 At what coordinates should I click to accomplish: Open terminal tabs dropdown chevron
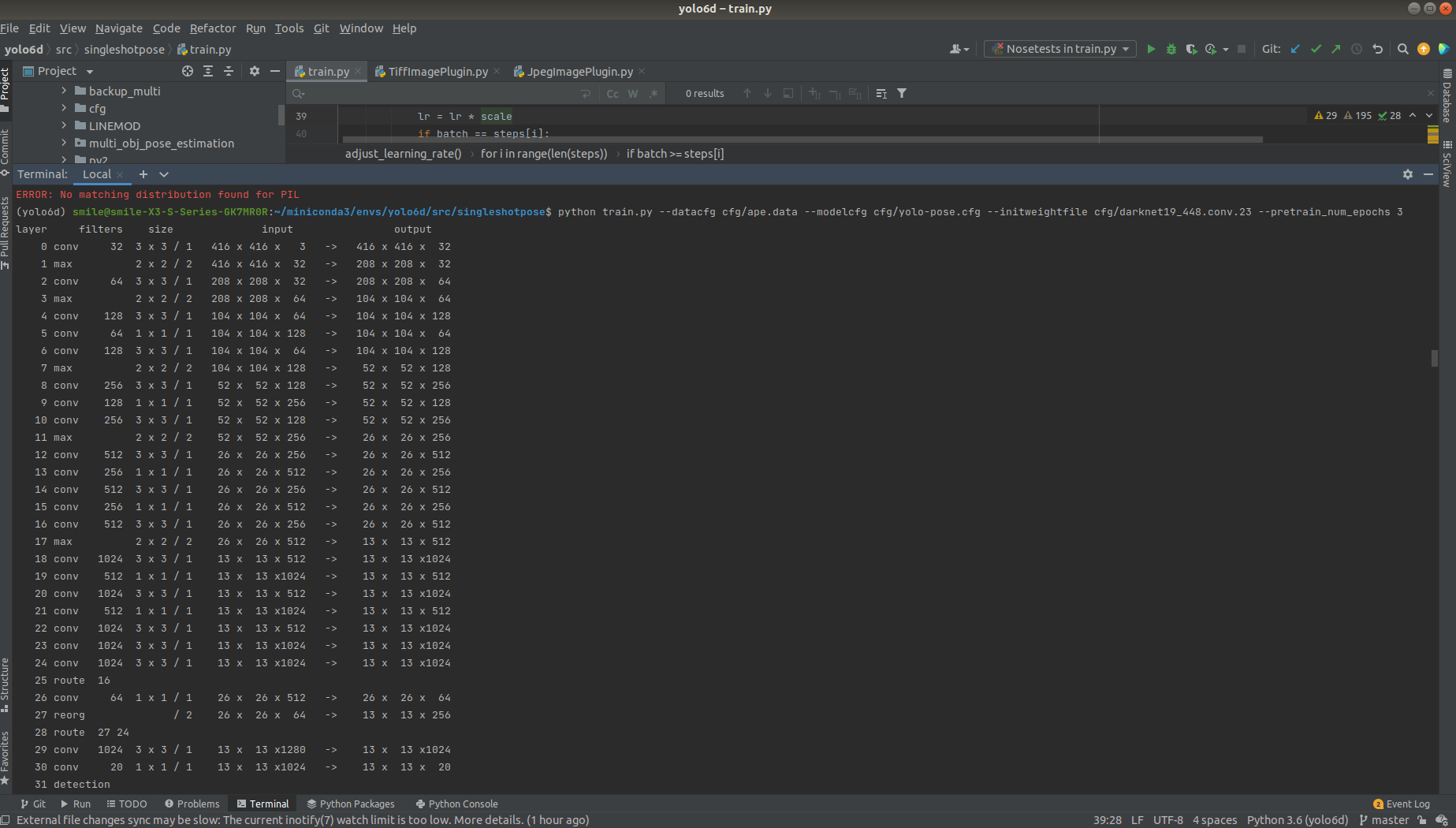point(164,174)
